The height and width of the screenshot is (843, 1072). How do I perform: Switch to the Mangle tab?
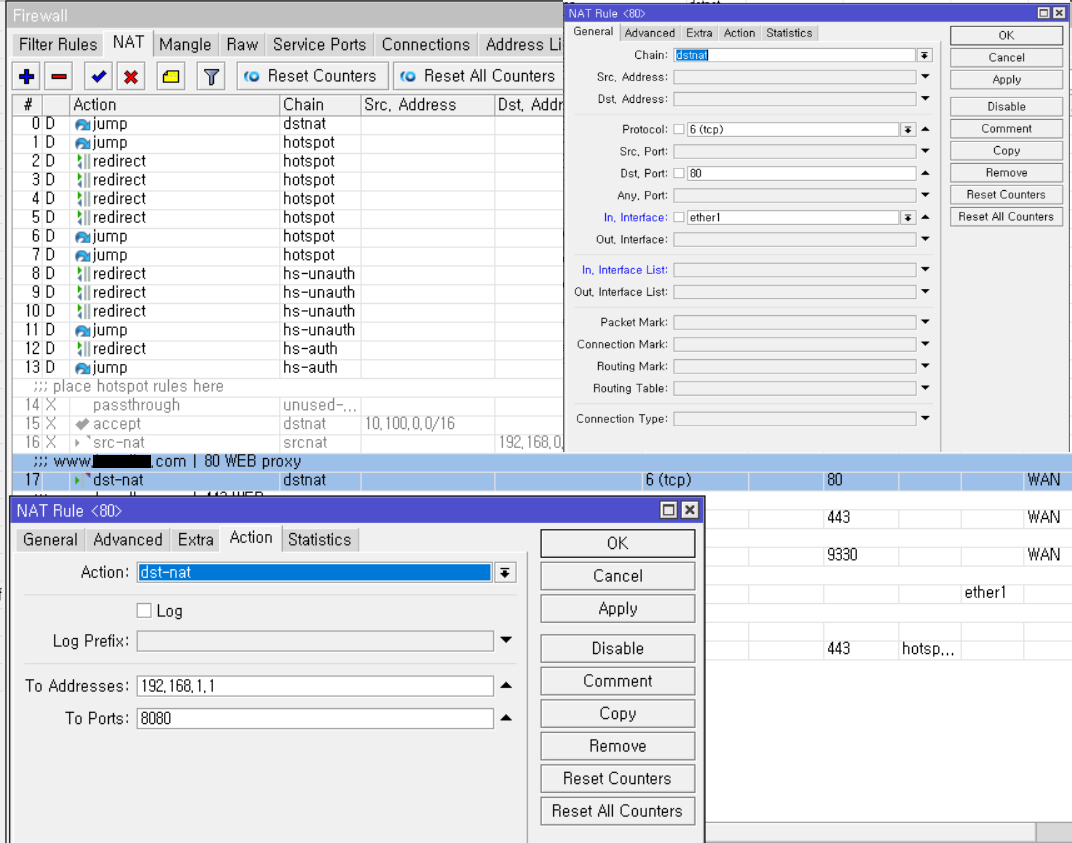[x=185, y=44]
